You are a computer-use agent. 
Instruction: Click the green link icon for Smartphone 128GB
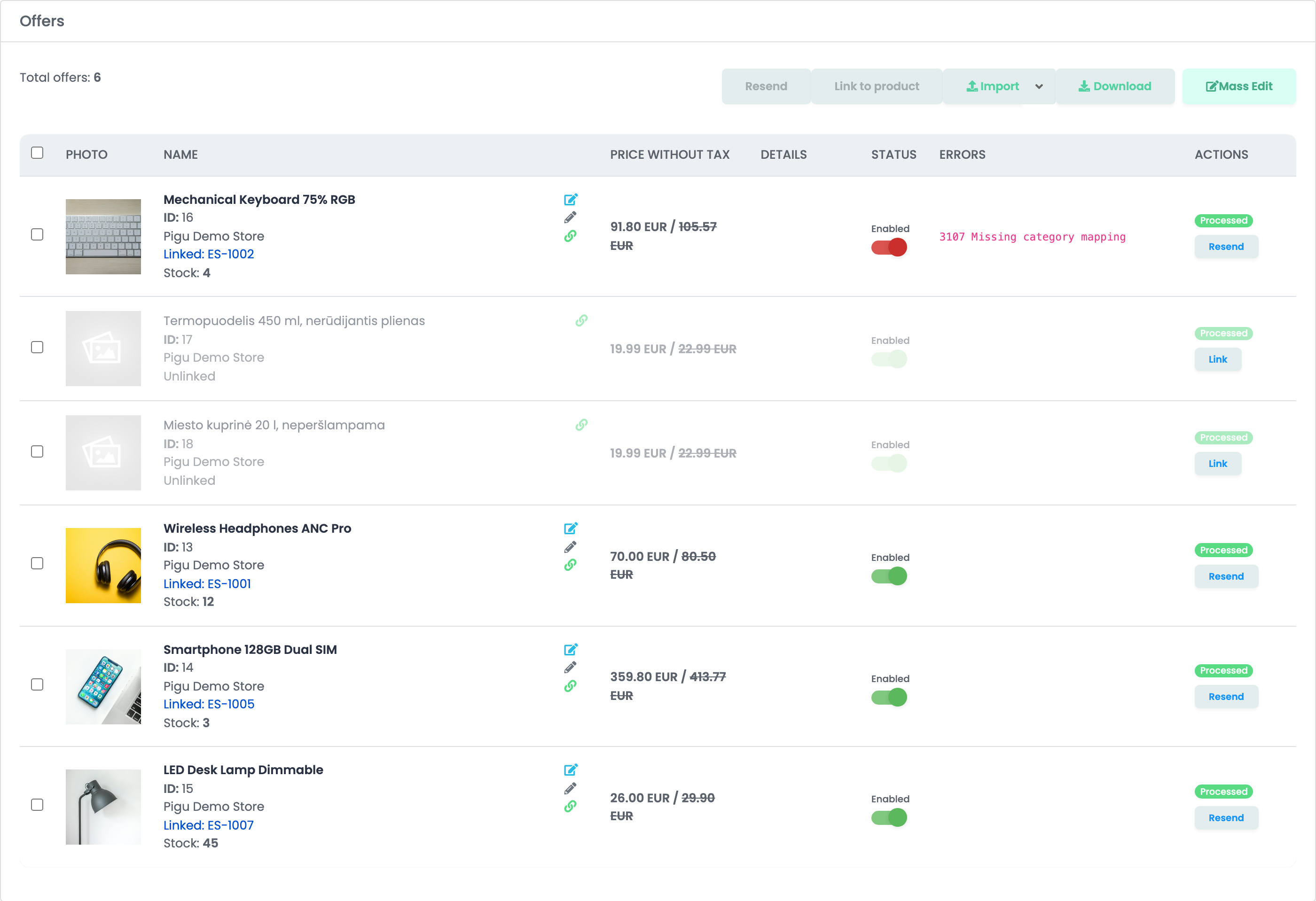(x=570, y=686)
